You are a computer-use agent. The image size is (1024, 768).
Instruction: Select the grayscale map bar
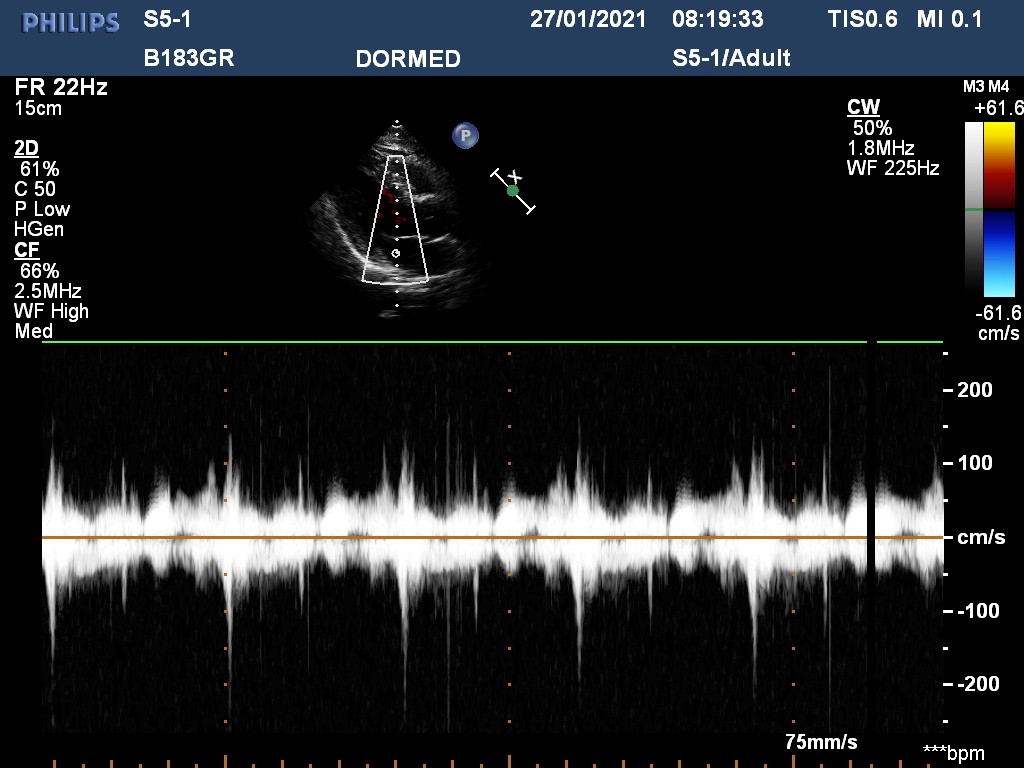[973, 207]
